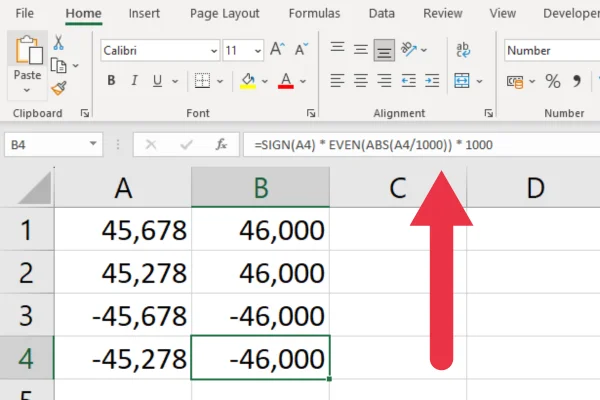The height and width of the screenshot is (400, 600).
Task: Select row 3 header
Action: coord(26,315)
